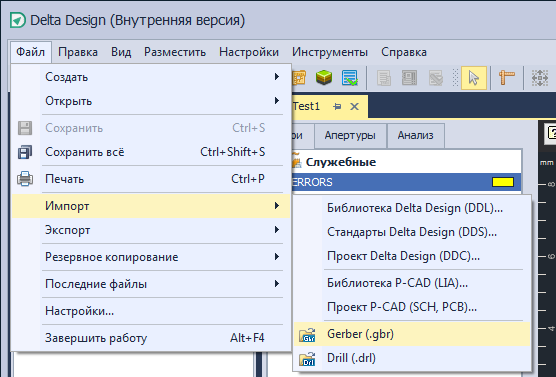Viewport: 556px width, 377px height.
Task: Import Стандарты Delta Design (DDS)...
Action: tap(412, 232)
